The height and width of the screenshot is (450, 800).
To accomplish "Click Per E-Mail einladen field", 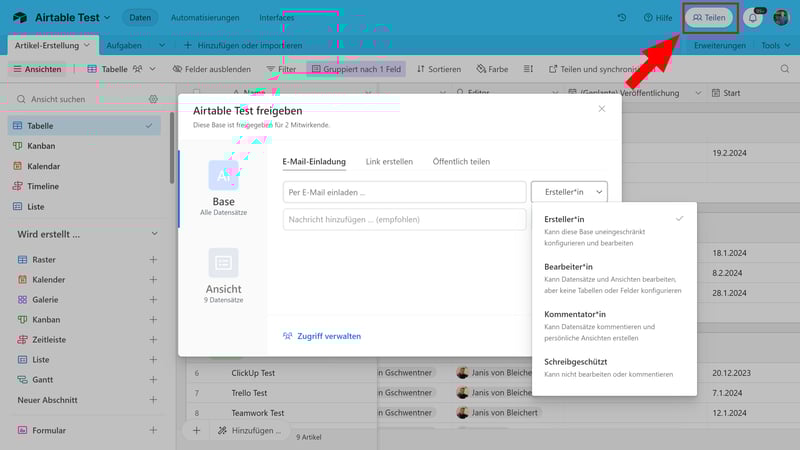I will tap(404, 192).
